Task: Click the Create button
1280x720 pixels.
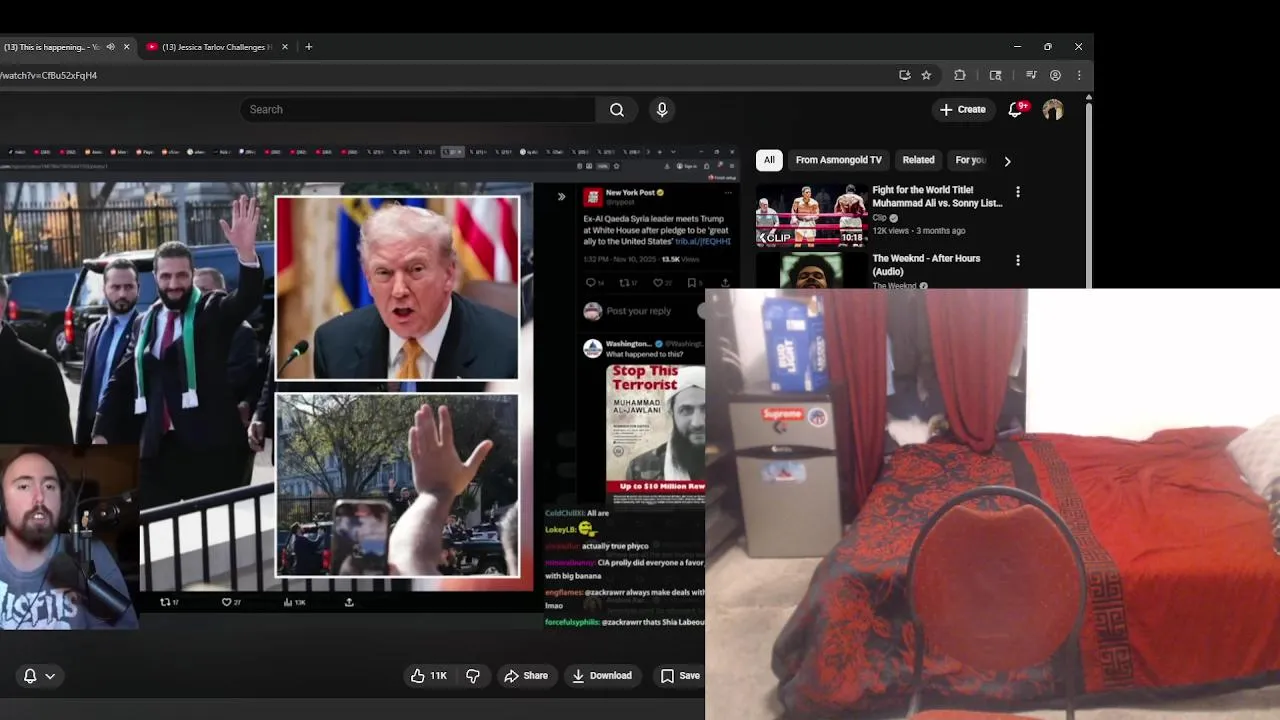Action: coord(963,110)
